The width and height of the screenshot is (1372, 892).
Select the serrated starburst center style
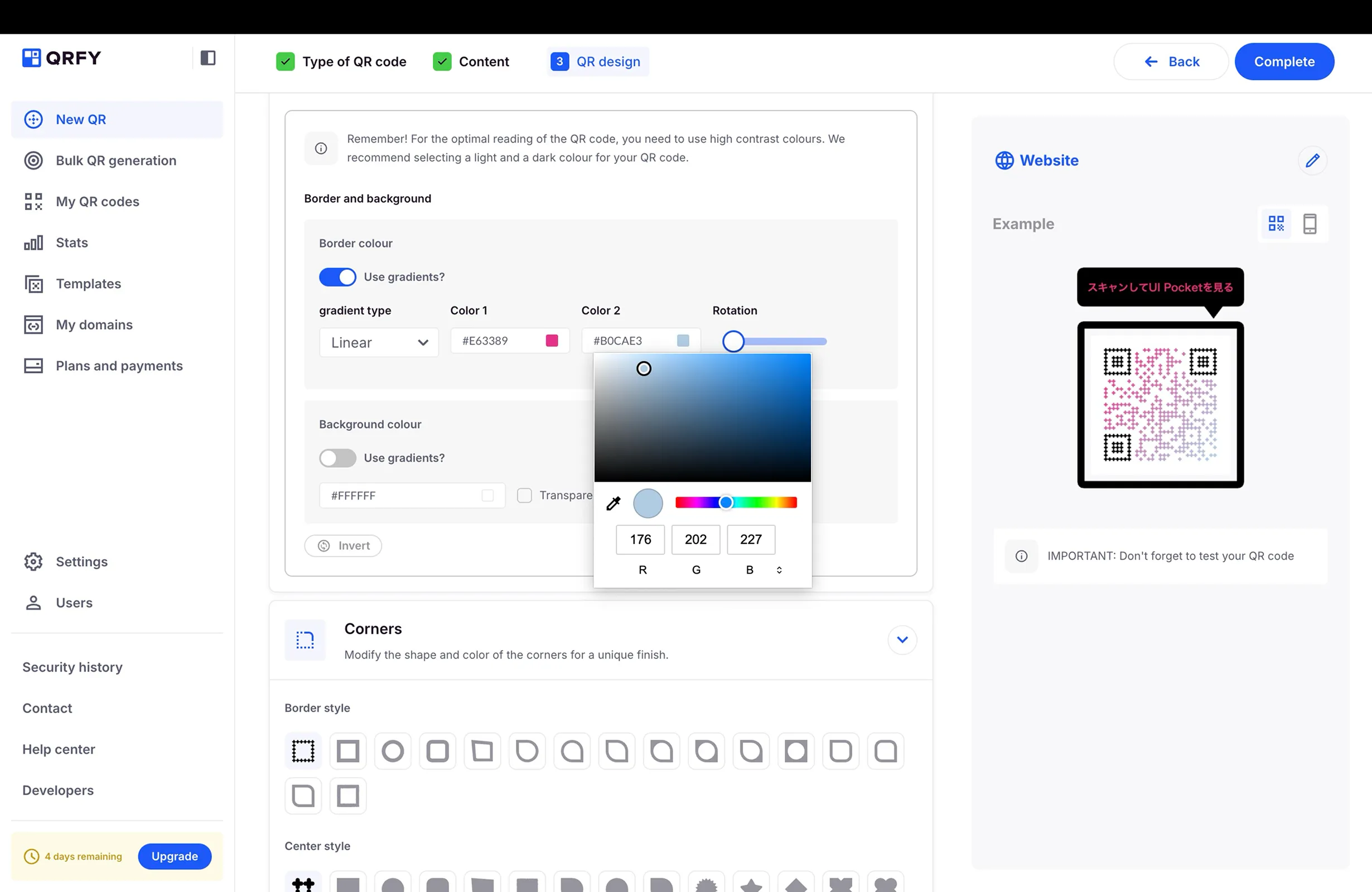pos(707,882)
